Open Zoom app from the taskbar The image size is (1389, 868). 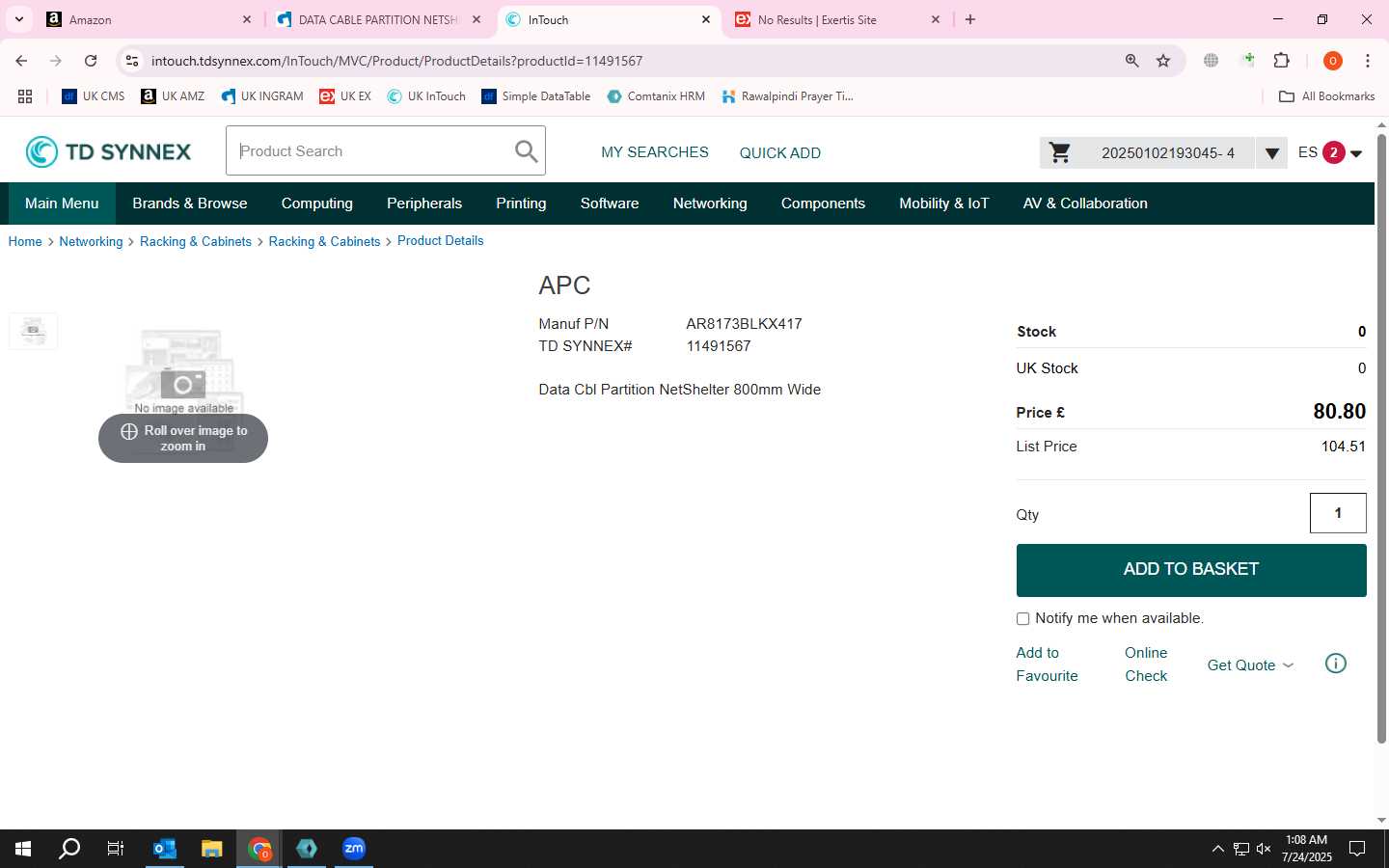354,849
